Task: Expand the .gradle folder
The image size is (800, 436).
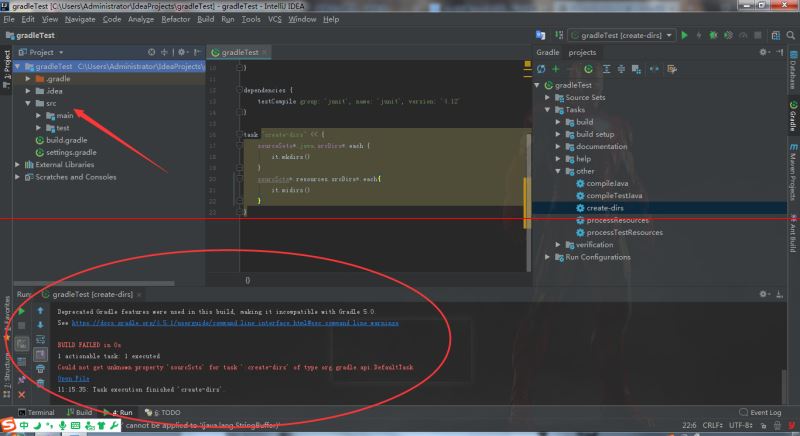Action: pos(28,79)
